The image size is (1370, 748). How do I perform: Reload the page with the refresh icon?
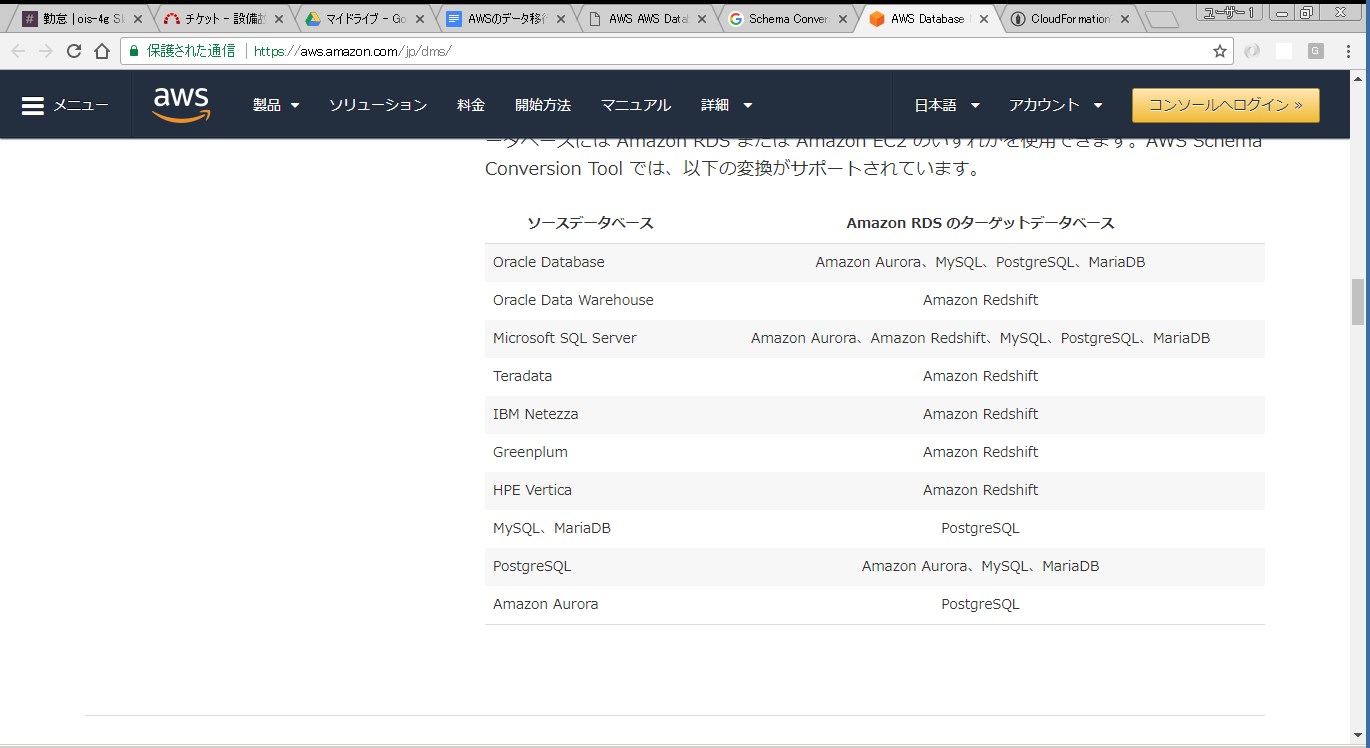coord(74,51)
